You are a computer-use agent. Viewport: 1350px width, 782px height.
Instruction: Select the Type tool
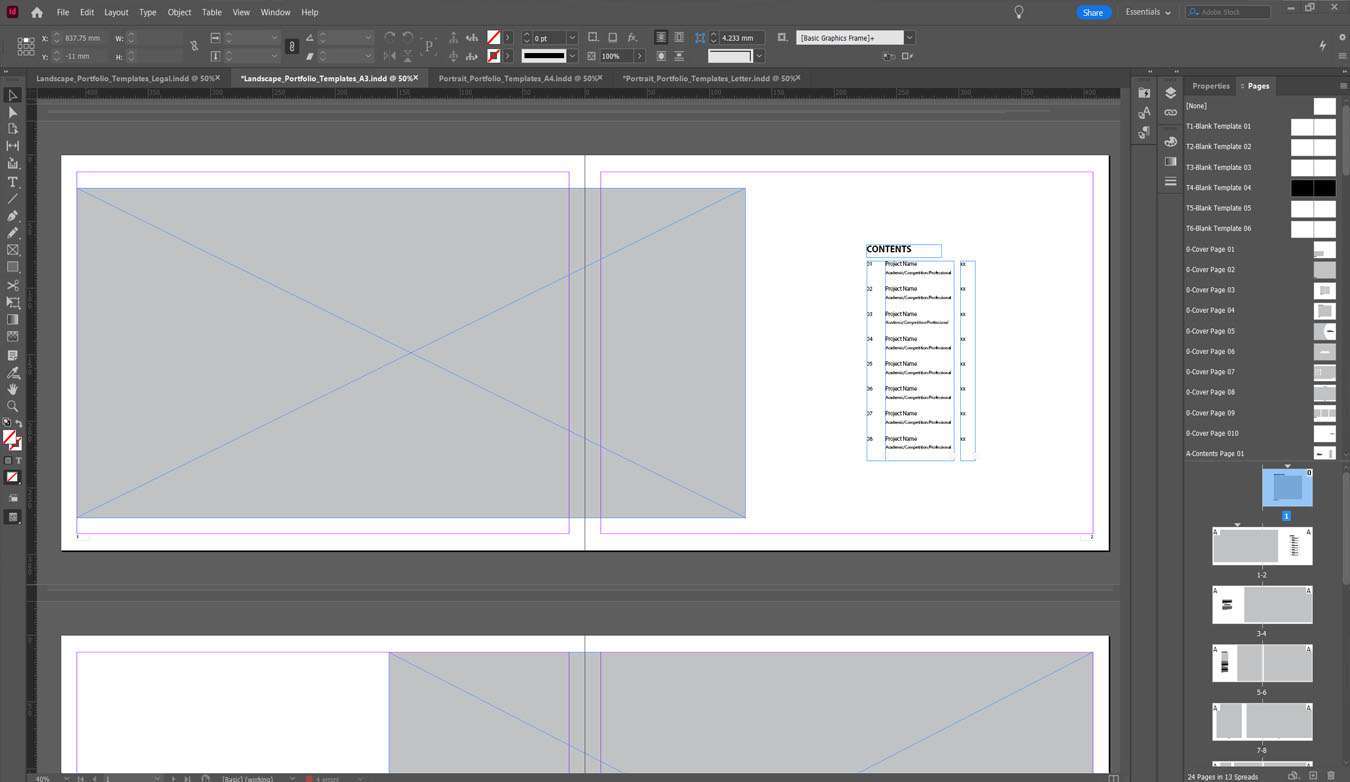coord(12,182)
